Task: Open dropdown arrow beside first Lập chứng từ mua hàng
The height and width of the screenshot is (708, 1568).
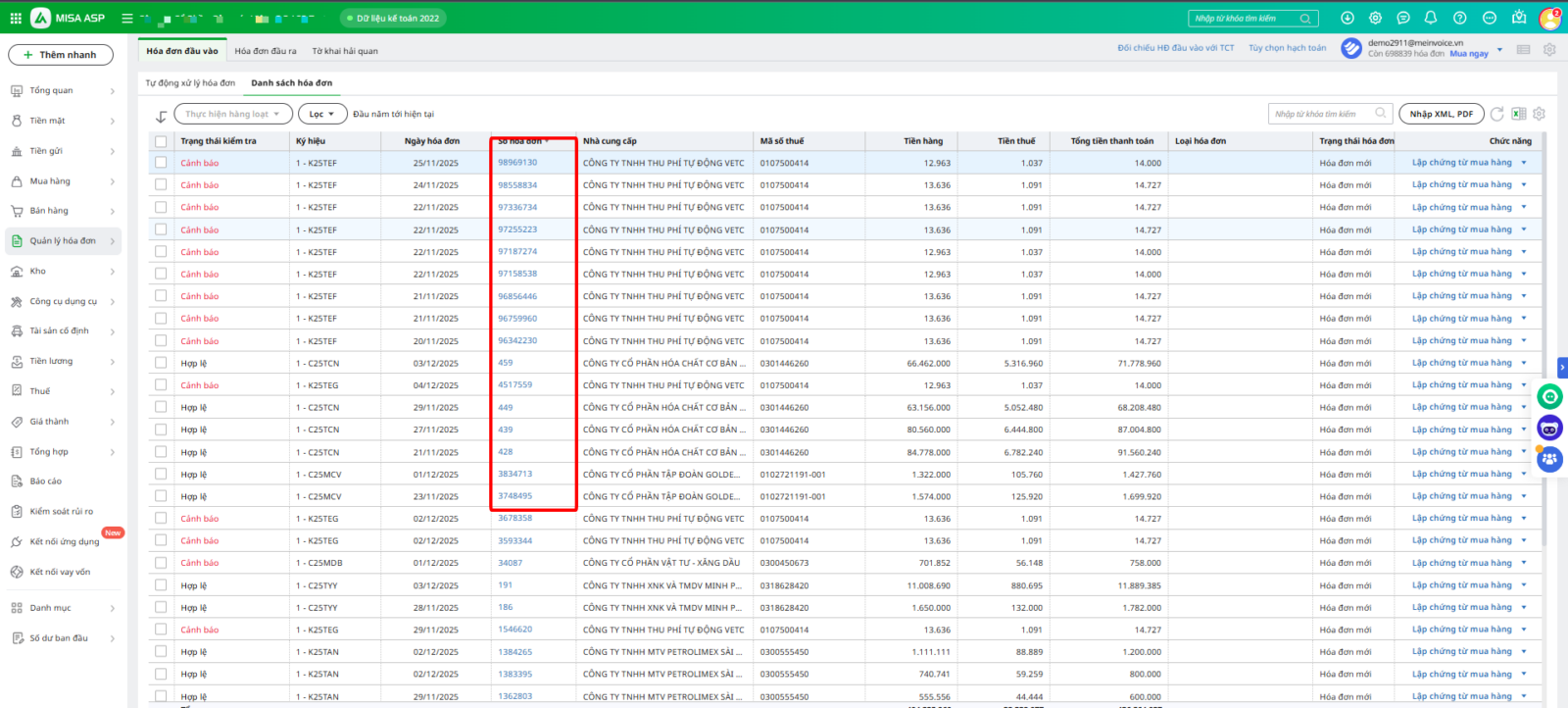Action: [x=1524, y=163]
